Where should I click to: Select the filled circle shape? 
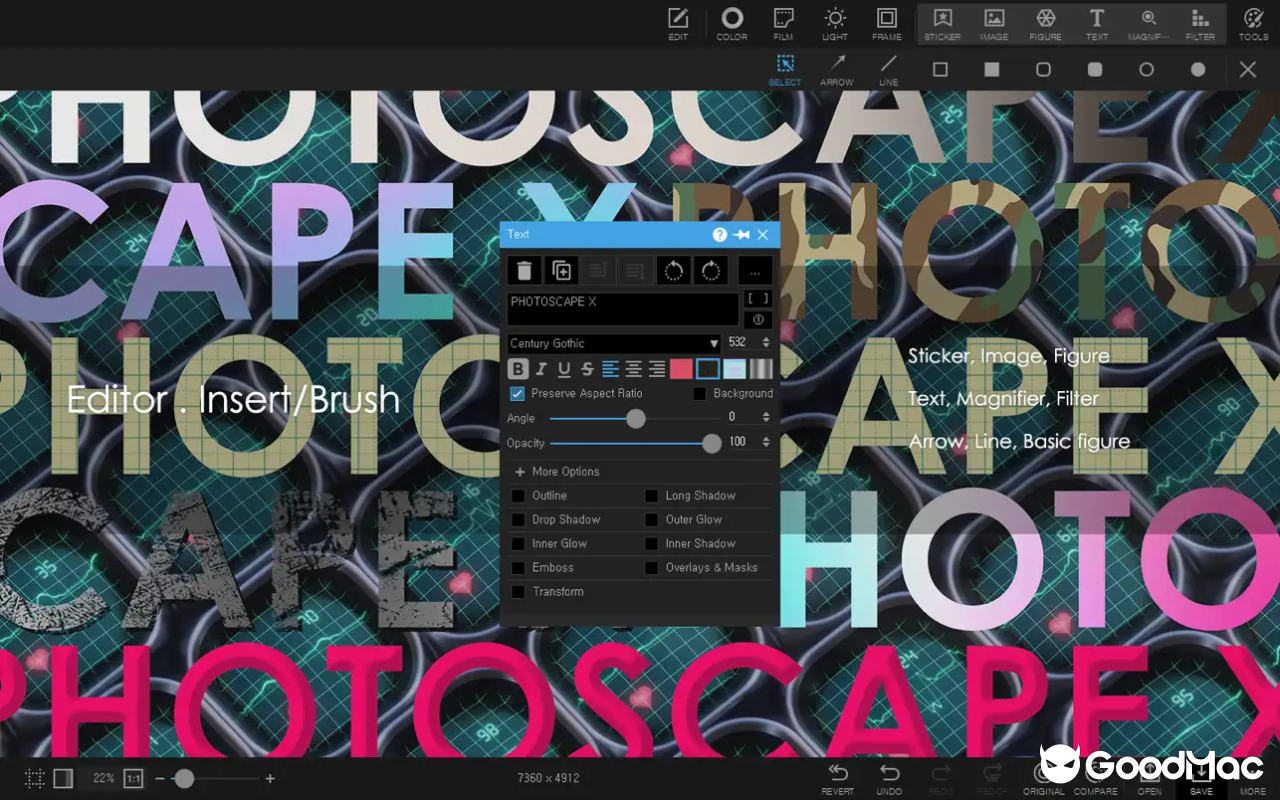pyautogui.click(x=1198, y=69)
